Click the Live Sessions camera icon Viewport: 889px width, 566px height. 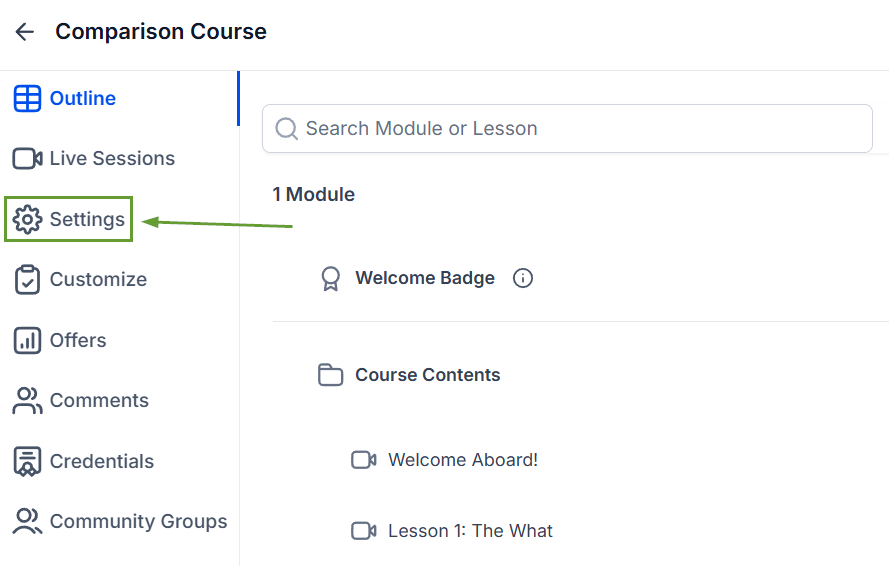27,159
